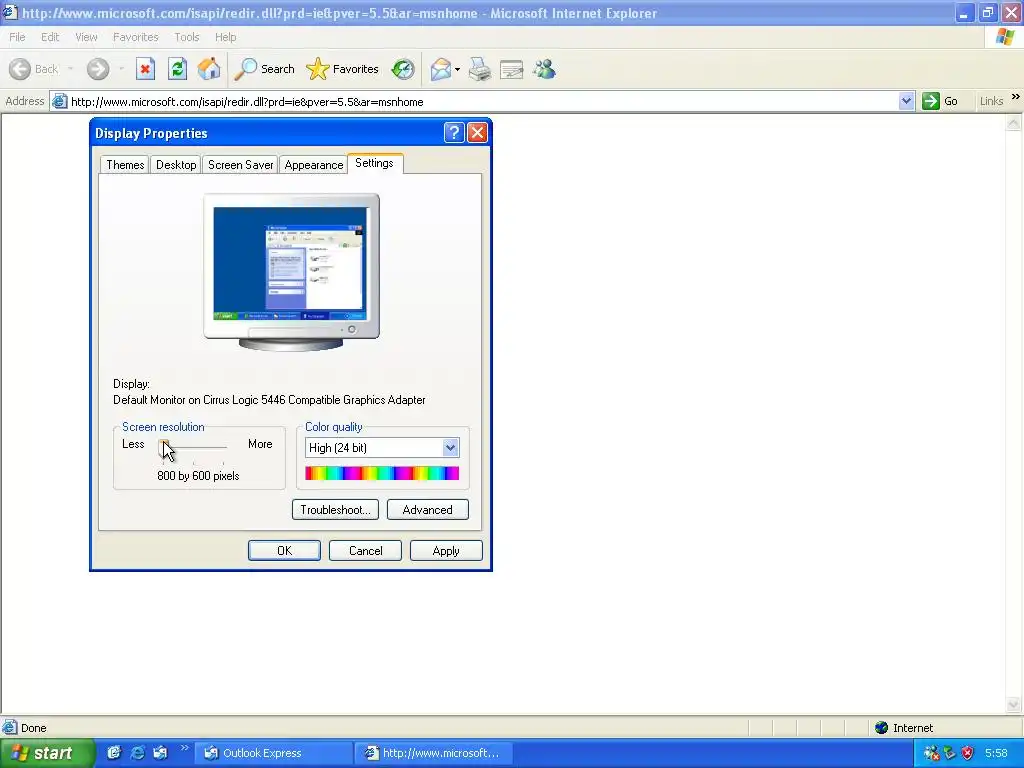This screenshot has height=768, width=1024.
Task: Click the monitor preview image
Action: [291, 272]
